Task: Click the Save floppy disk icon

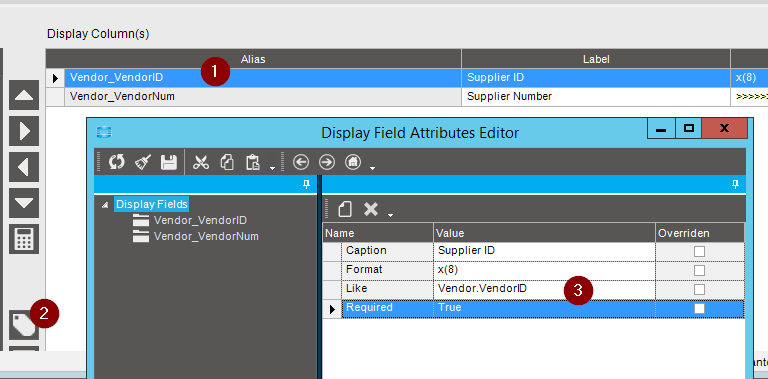Action: (169, 162)
